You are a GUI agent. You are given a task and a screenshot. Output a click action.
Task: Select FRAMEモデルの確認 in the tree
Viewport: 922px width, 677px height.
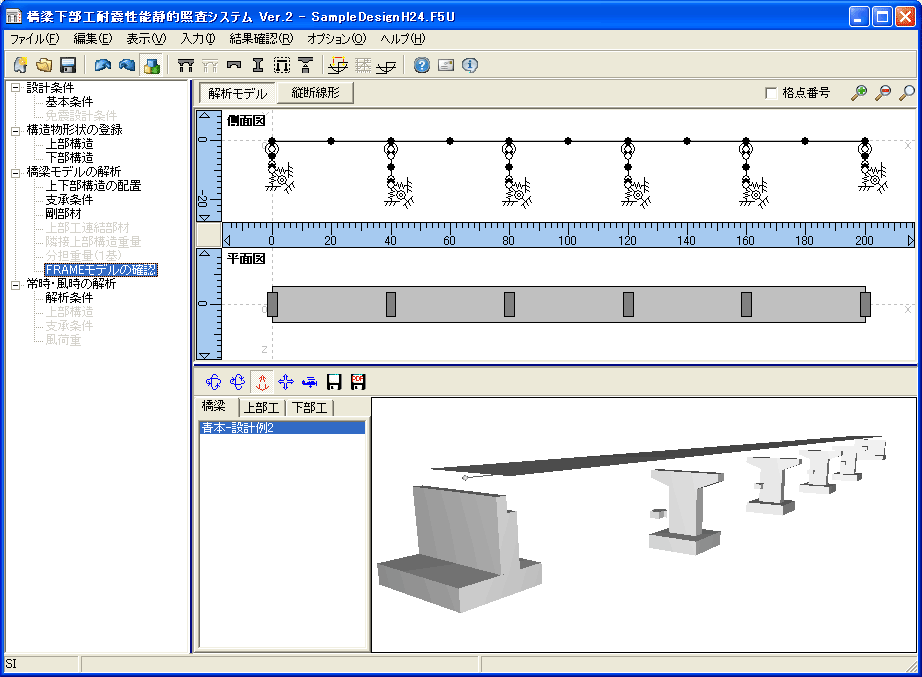(x=101, y=270)
